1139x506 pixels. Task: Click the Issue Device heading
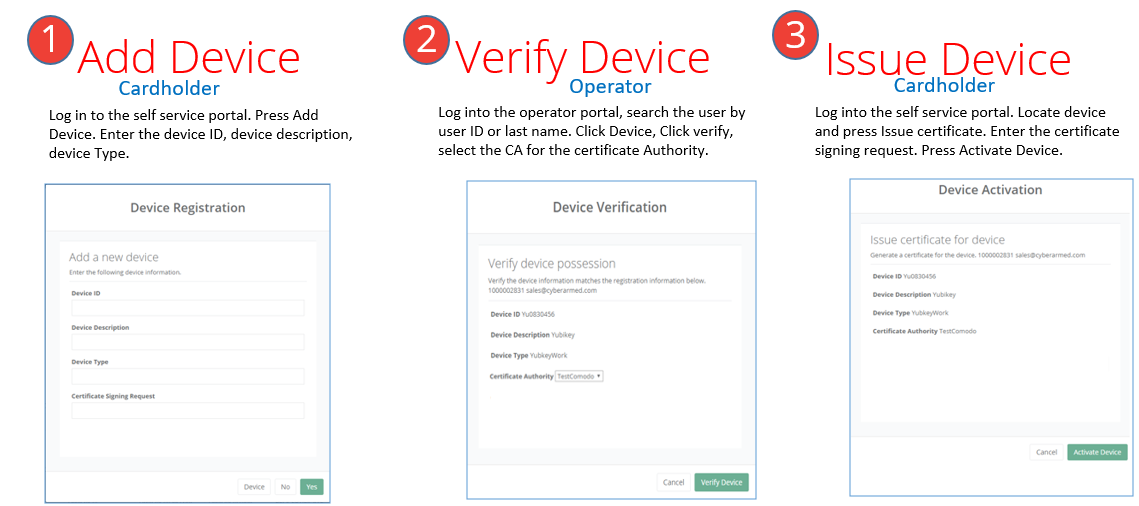(x=948, y=58)
